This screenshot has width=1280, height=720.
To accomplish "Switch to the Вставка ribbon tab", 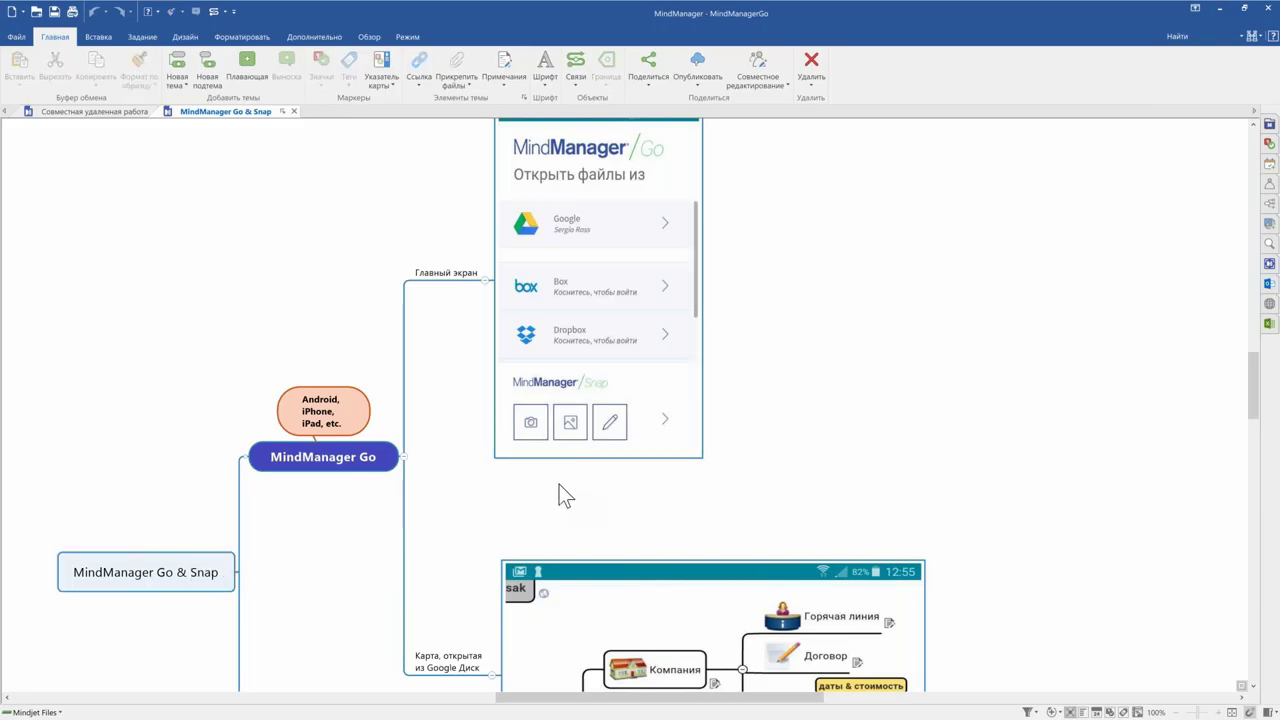I will pos(98,37).
